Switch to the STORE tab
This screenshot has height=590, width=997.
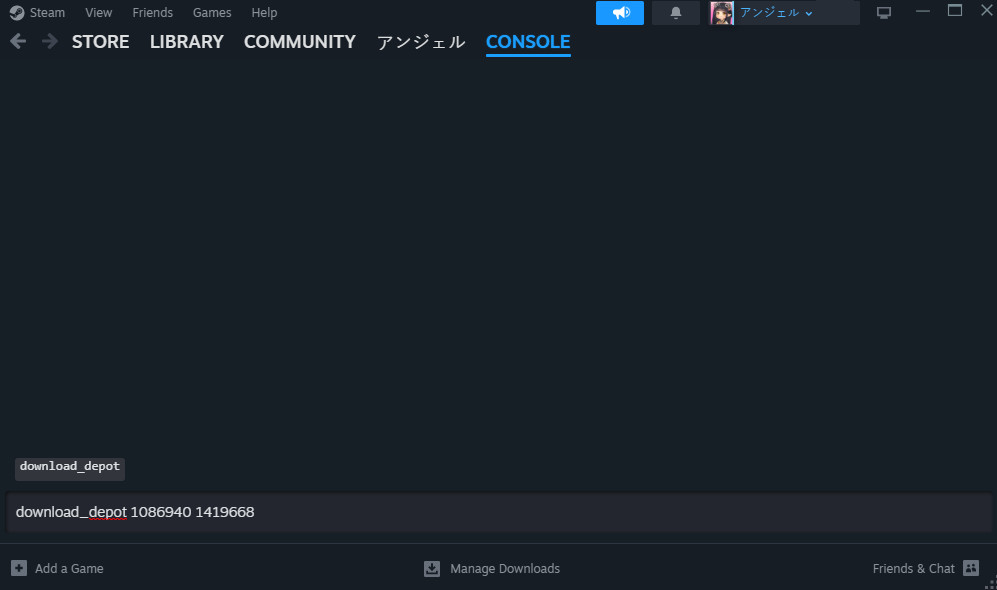pos(100,42)
